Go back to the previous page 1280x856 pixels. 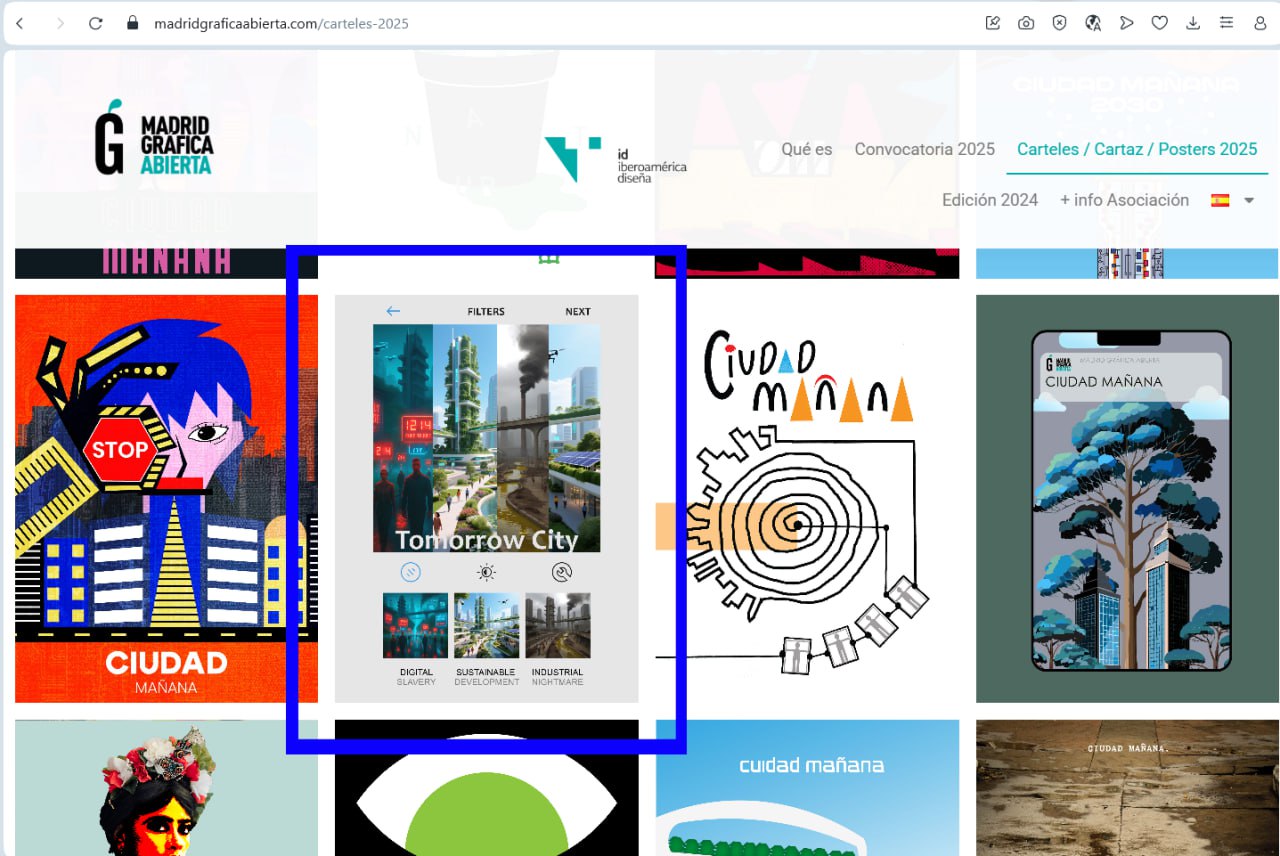click(20, 23)
